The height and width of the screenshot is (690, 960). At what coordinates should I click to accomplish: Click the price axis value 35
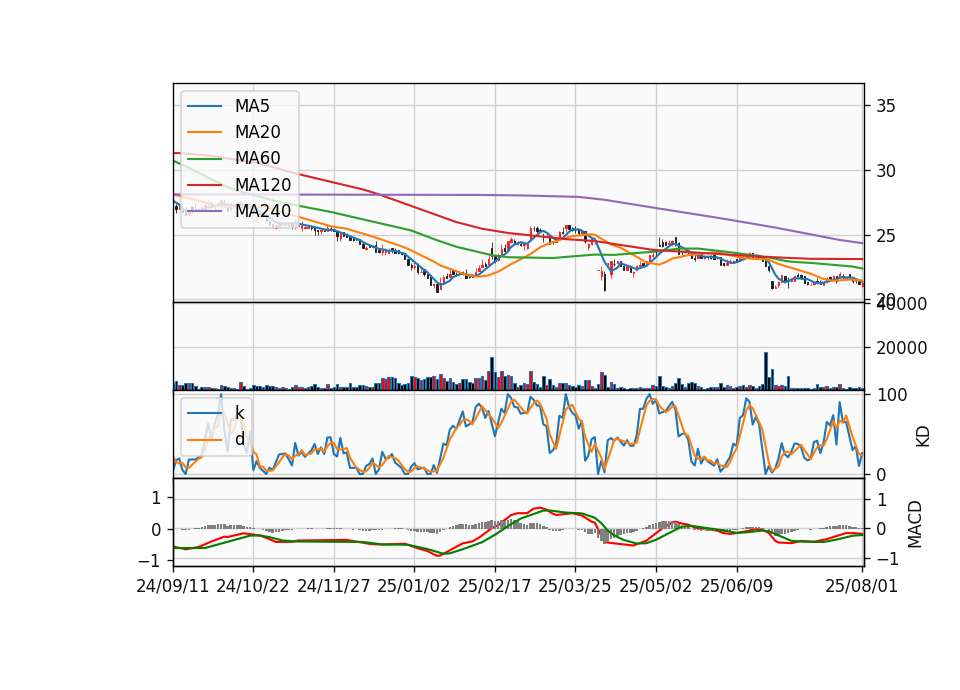pos(885,107)
